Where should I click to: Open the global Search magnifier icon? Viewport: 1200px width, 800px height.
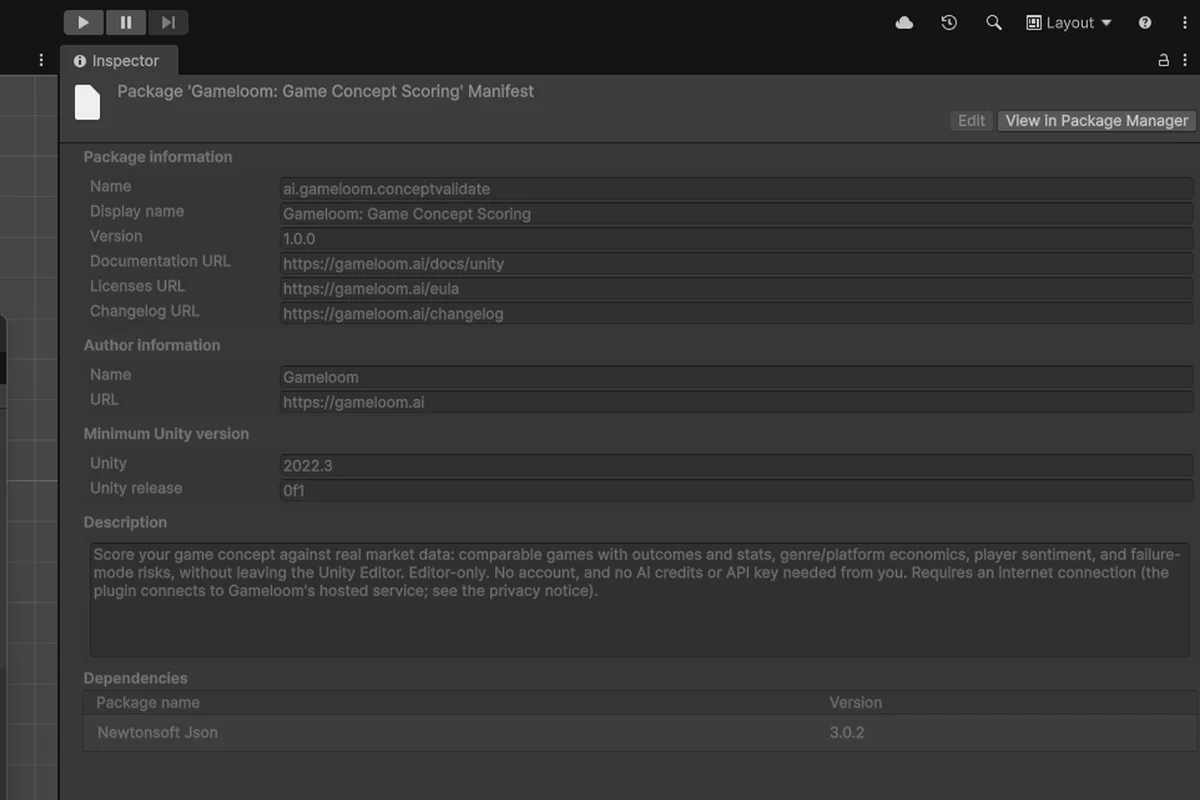(993, 22)
